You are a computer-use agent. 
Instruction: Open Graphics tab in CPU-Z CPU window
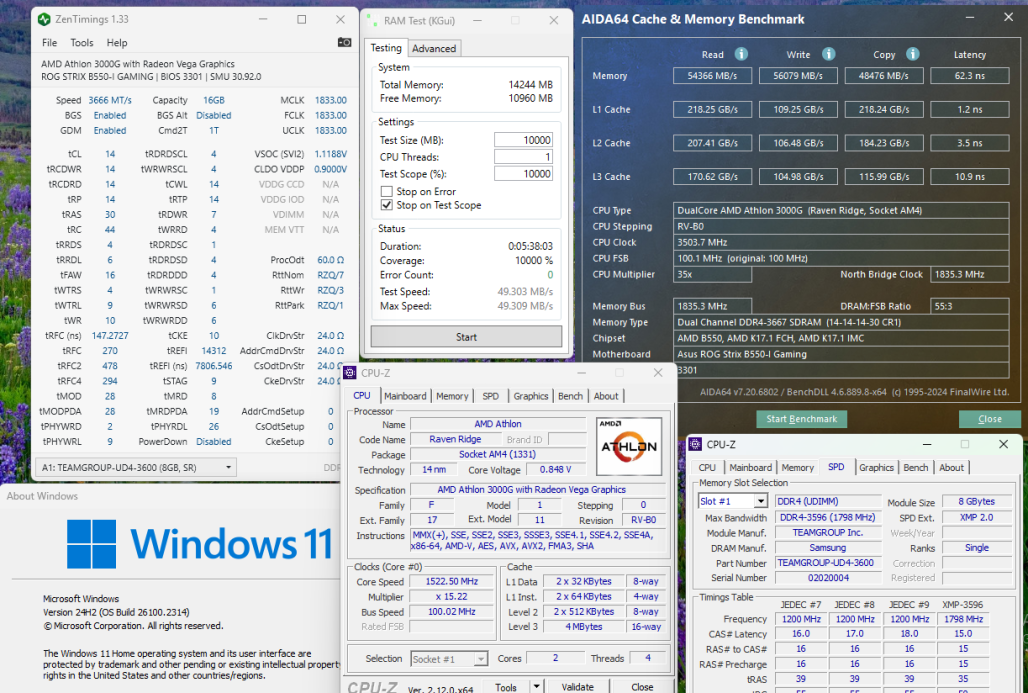[x=530, y=396]
